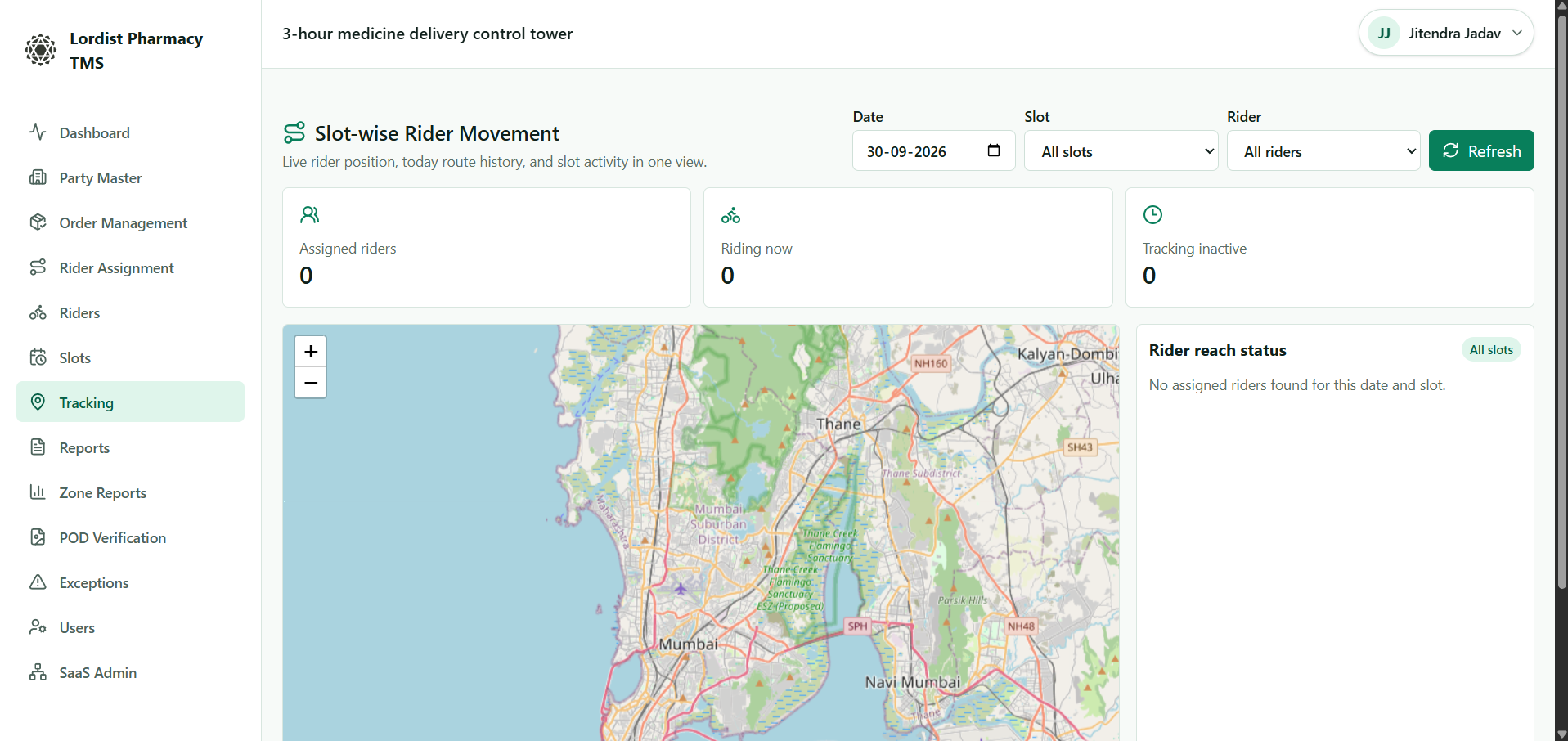Click the Exceptions warning triangle icon
Image resolution: width=1568 pixels, height=741 pixels.
click(x=38, y=582)
